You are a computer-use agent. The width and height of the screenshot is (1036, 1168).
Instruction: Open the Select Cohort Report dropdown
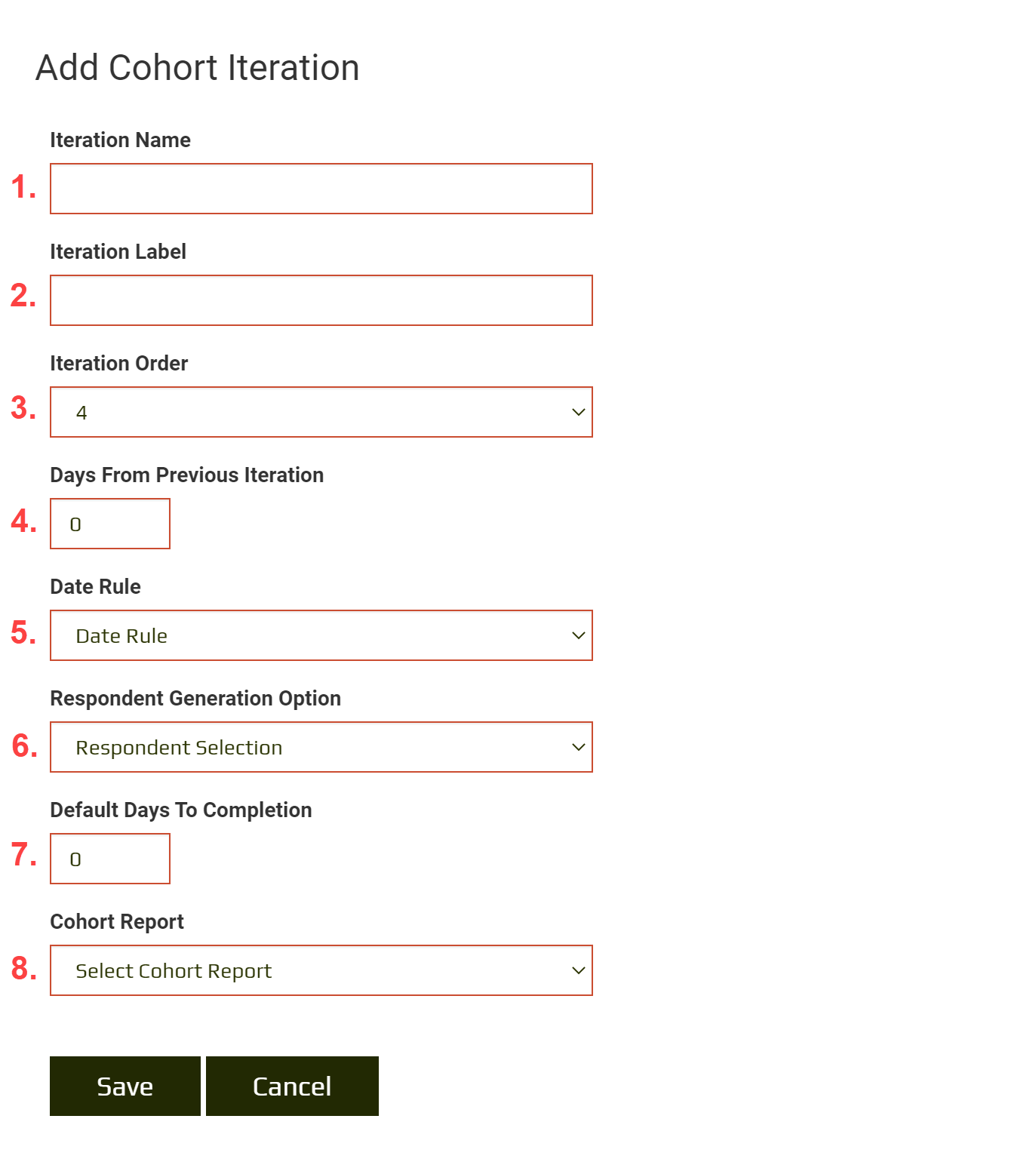(321, 971)
